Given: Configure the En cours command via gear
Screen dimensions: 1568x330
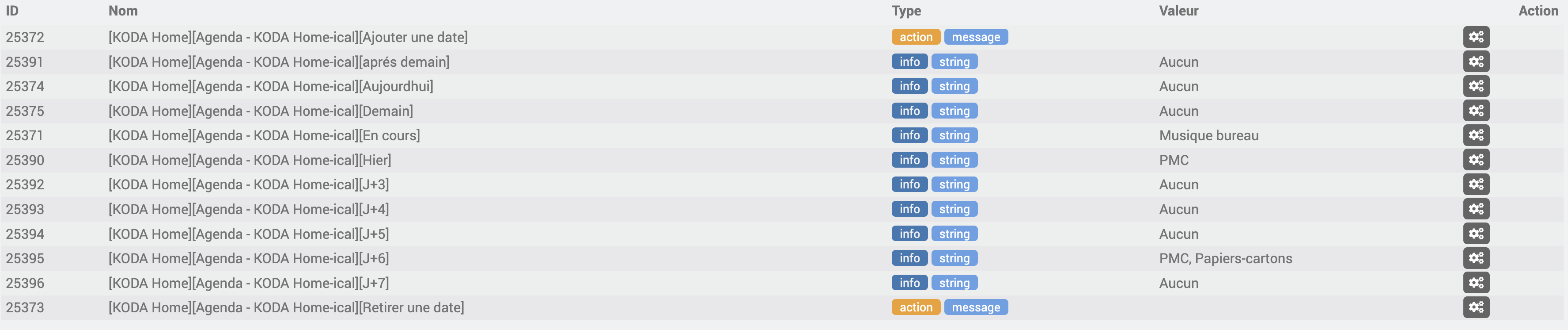Looking at the screenshot, I should (1476, 135).
